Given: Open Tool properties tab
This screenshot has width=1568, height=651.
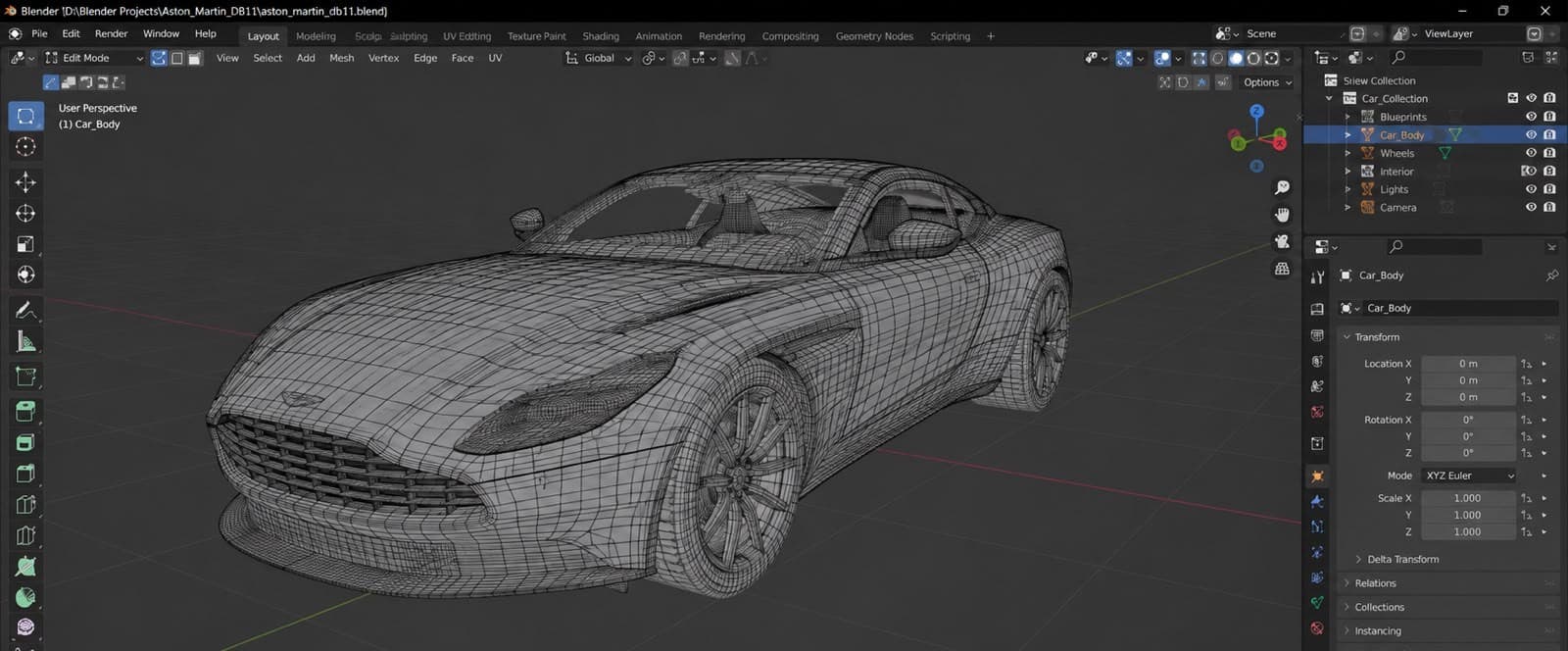Looking at the screenshot, I should pyautogui.click(x=1317, y=277).
